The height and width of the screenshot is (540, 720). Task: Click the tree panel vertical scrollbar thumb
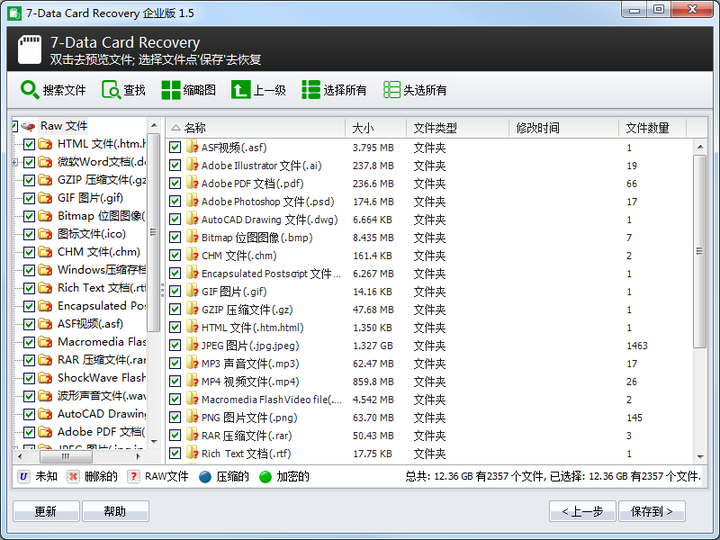(x=153, y=232)
